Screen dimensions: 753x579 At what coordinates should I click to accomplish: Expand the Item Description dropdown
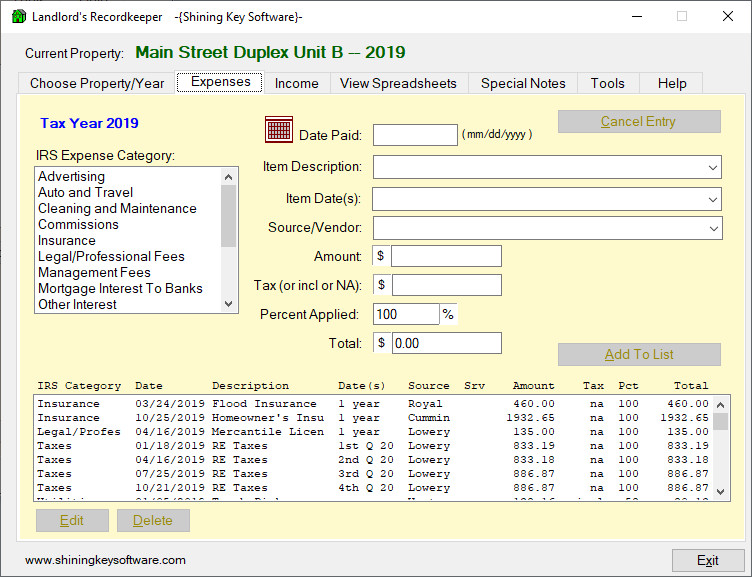click(713, 168)
